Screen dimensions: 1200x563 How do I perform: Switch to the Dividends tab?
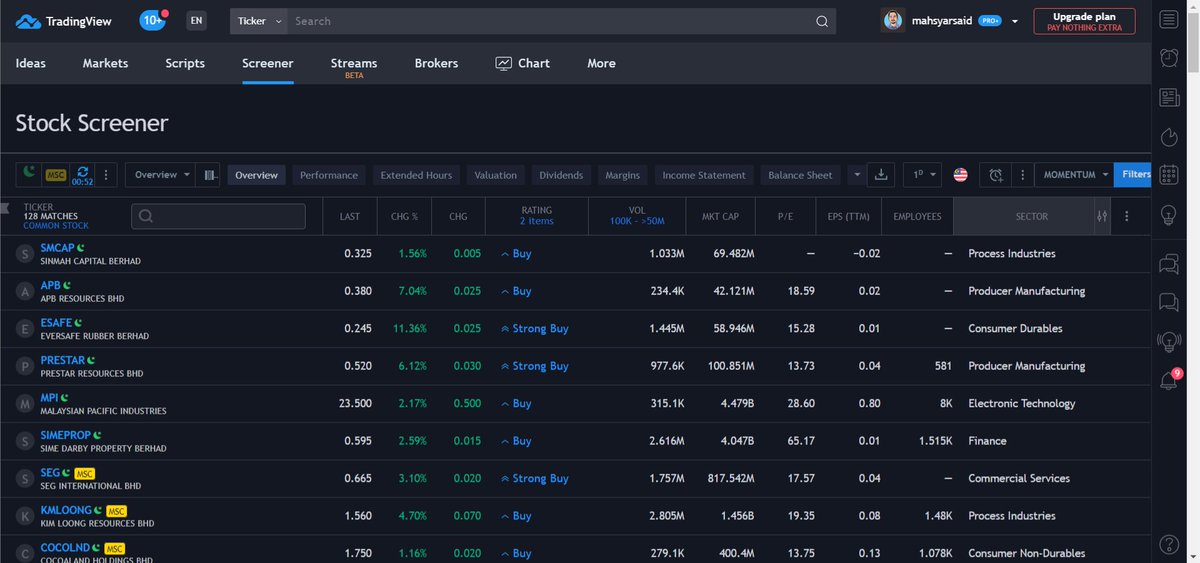point(561,175)
